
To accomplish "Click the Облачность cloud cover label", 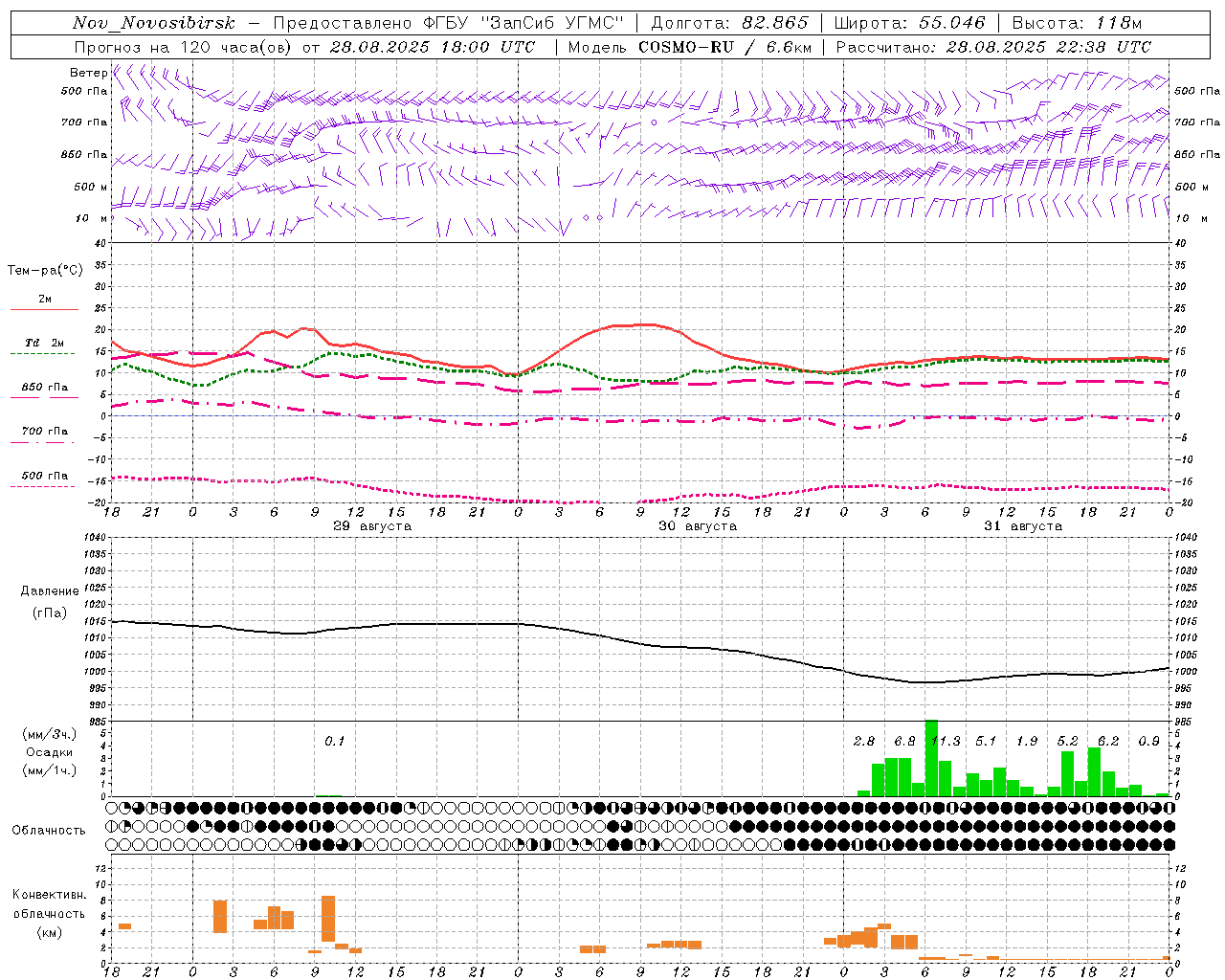I will click(x=49, y=830).
